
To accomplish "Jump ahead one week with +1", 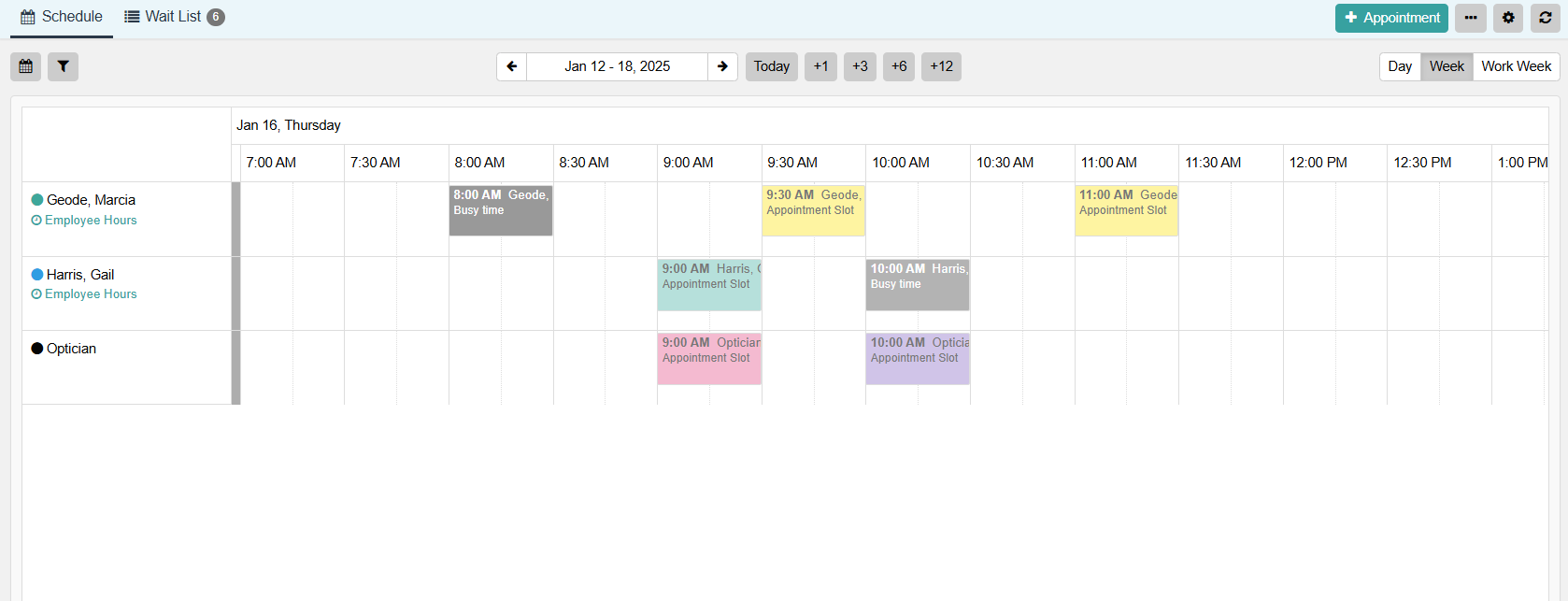I will pos(820,66).
